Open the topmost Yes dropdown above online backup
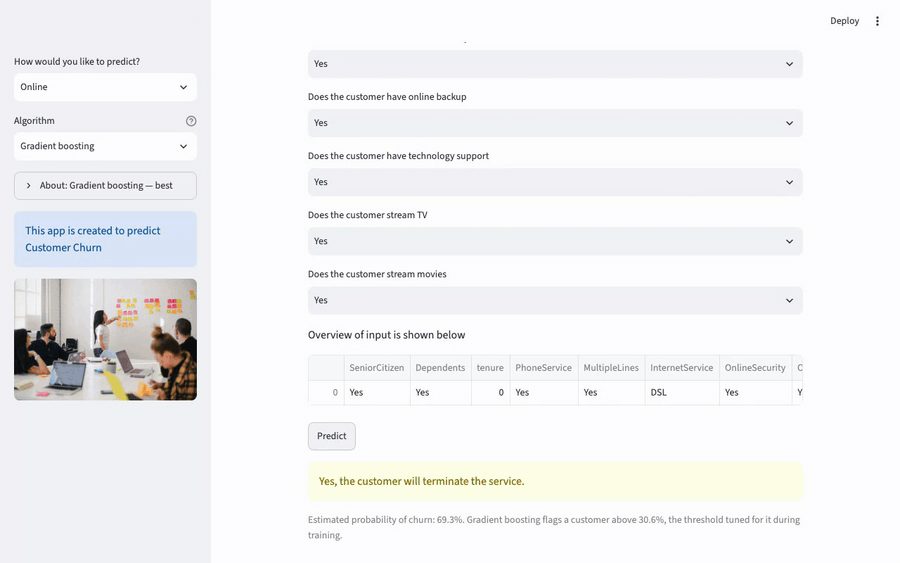900x563 pixels. point(555,64)
